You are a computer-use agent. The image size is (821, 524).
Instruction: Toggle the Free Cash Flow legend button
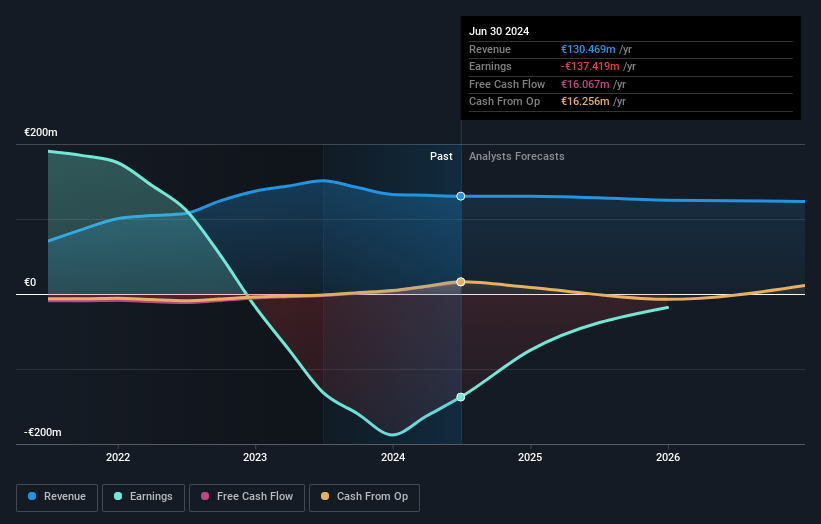pyautogui.click(x=247, y=497)
